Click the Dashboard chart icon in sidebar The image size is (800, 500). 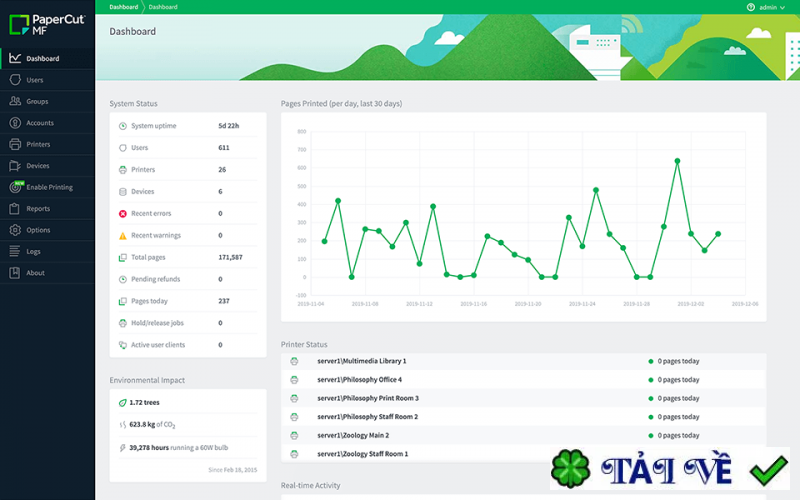click(15, 59)
